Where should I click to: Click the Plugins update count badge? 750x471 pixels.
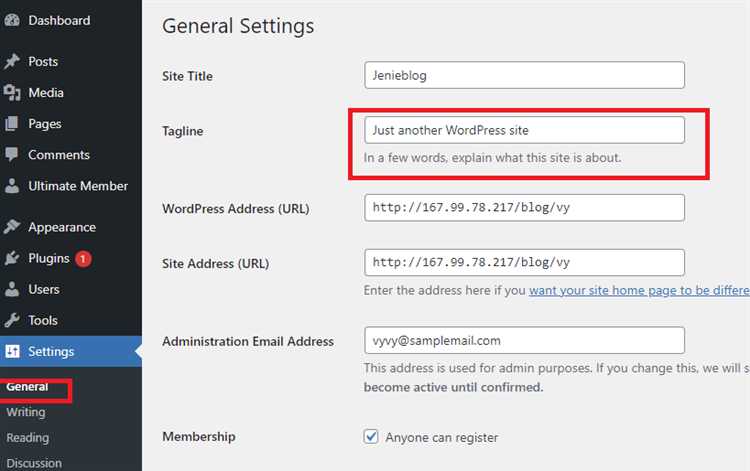83,259
